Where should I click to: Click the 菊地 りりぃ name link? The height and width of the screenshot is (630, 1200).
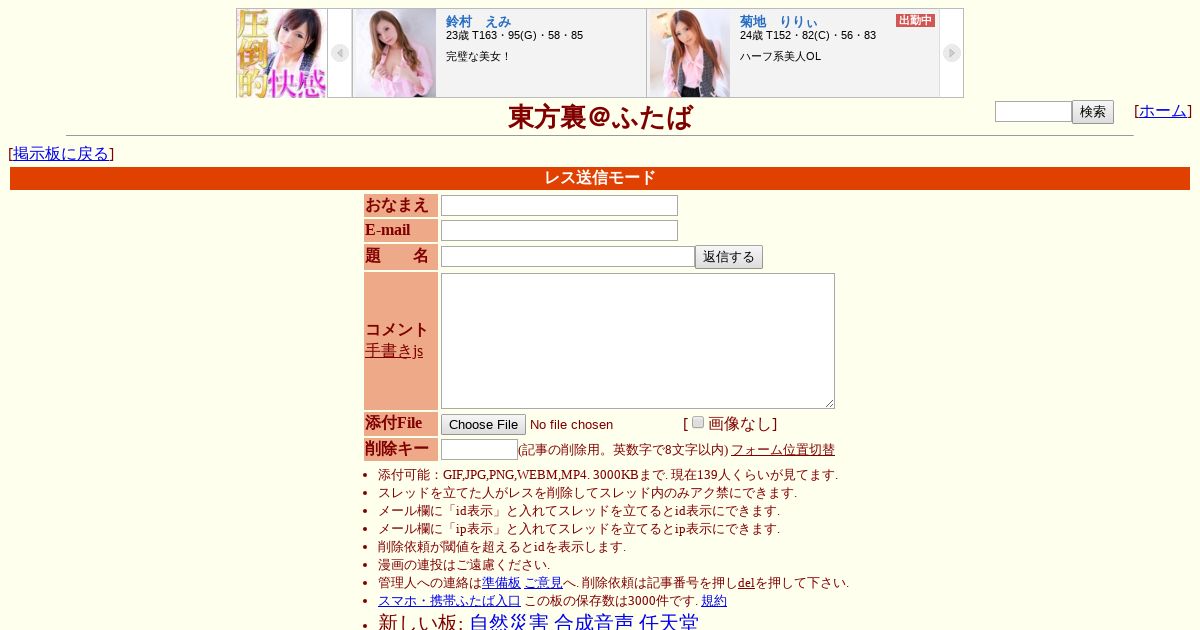[778, 21]
